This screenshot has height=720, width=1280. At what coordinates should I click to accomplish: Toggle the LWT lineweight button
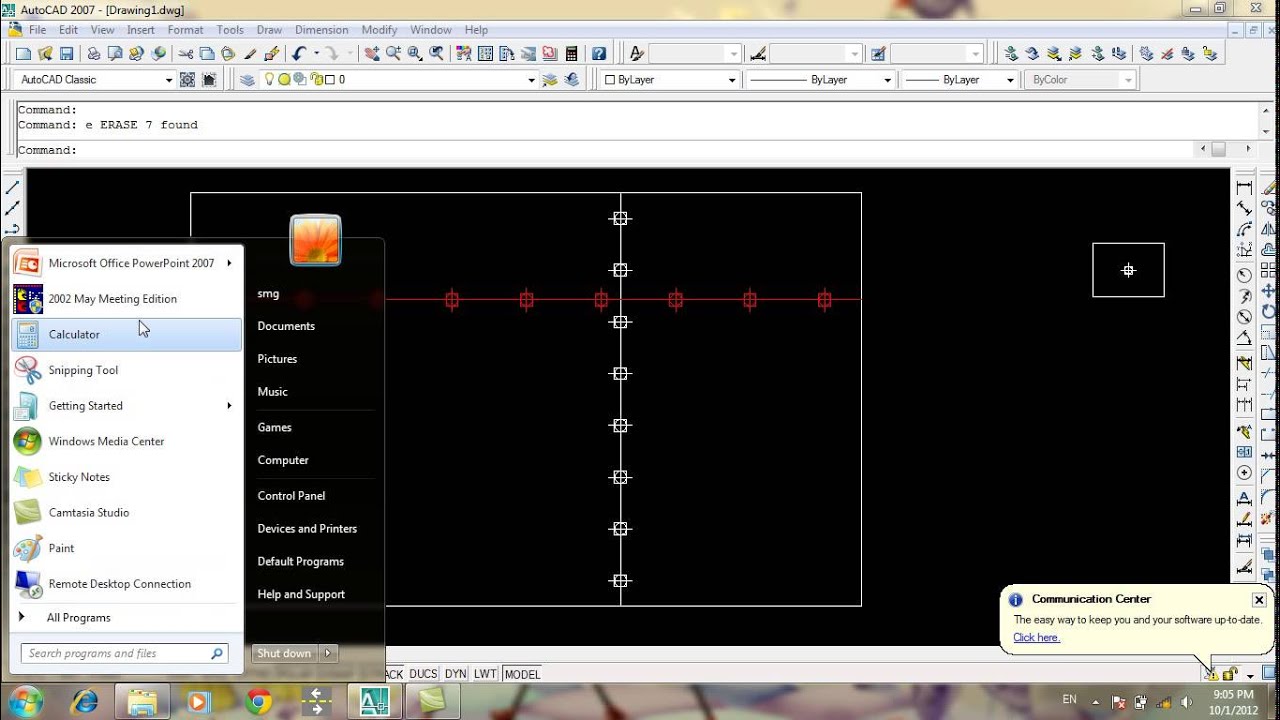pyautogui.click(x=485, y=674)
